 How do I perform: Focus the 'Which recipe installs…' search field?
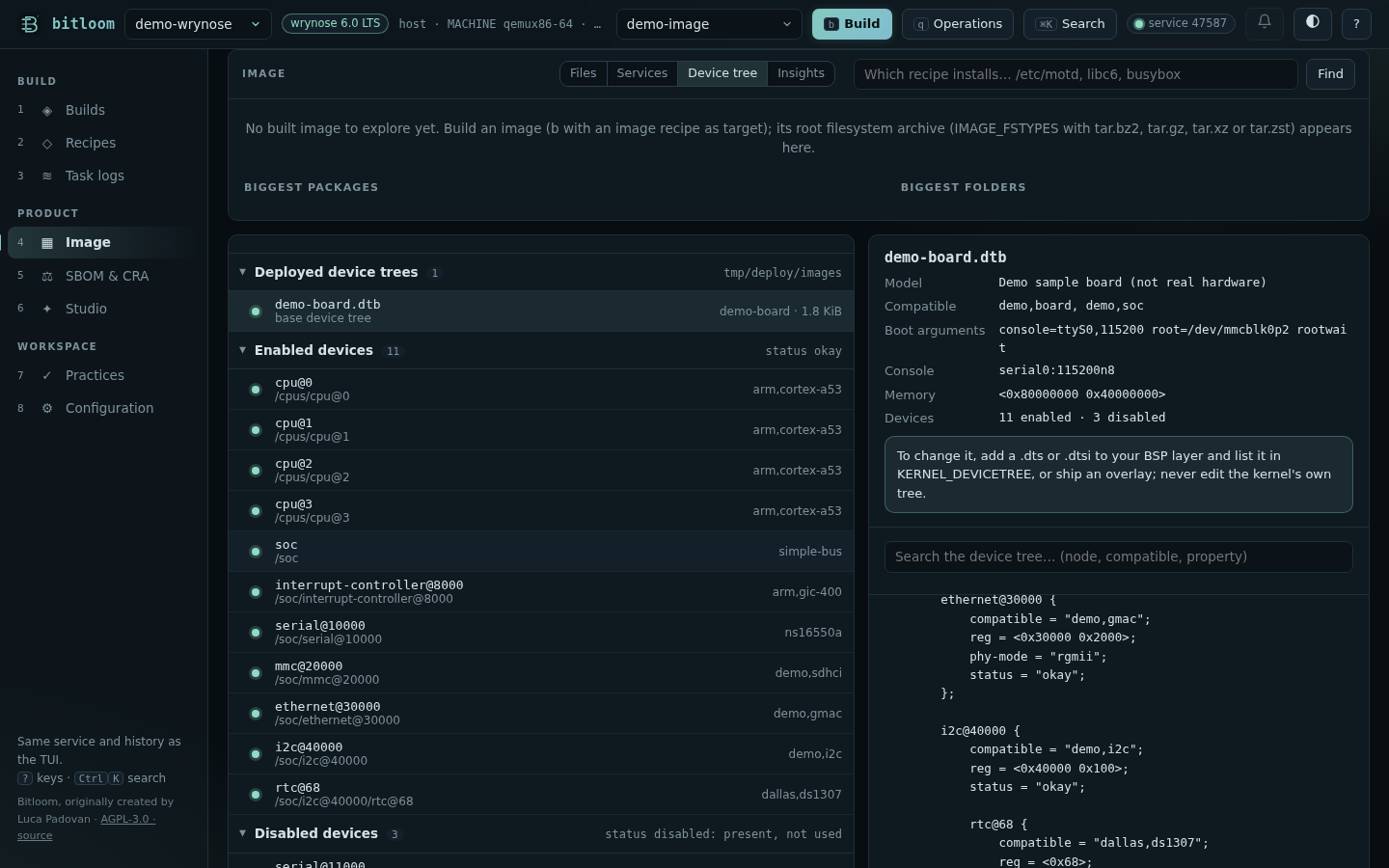[1076, 74]
